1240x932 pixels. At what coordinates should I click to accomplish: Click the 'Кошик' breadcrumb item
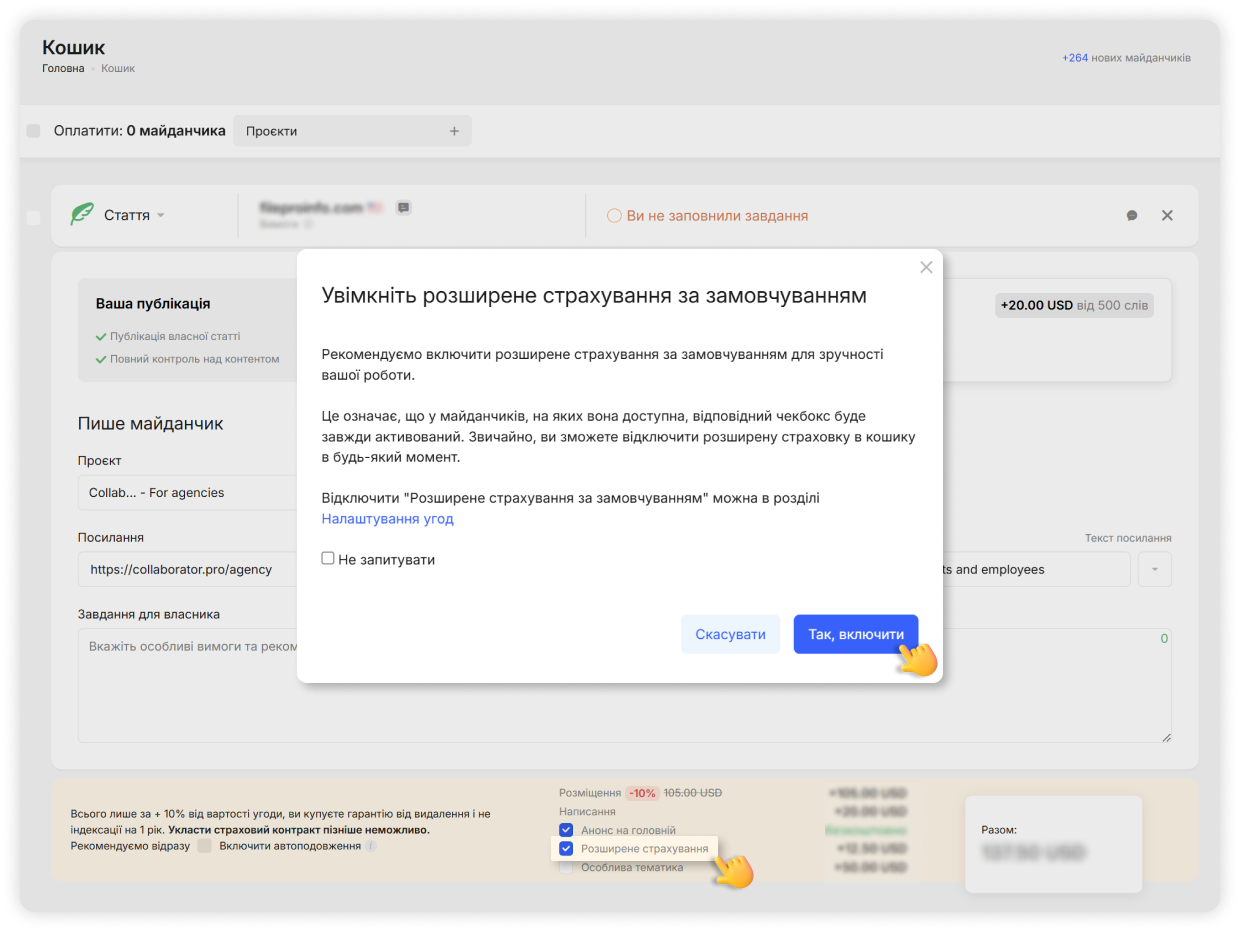[x=118, y=68]
